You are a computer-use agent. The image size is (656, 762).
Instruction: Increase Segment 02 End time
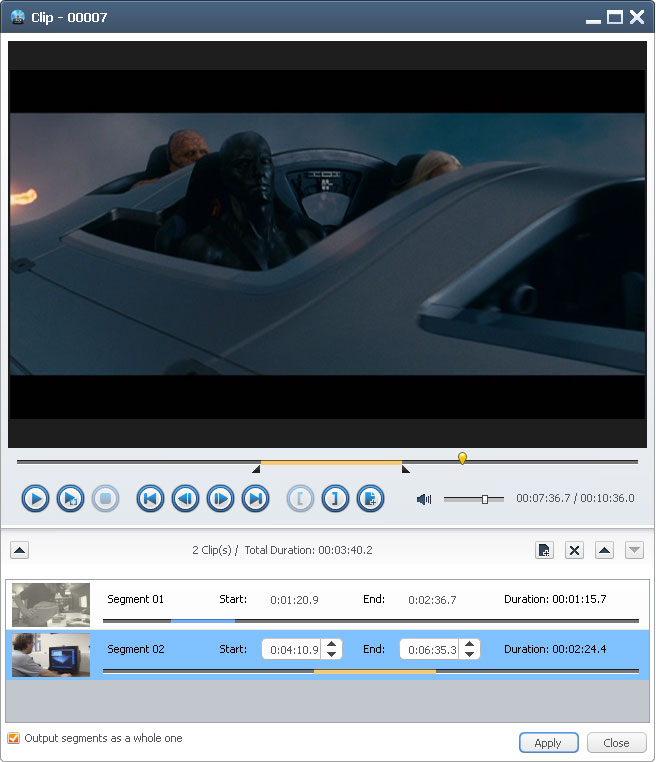(469, 644)
